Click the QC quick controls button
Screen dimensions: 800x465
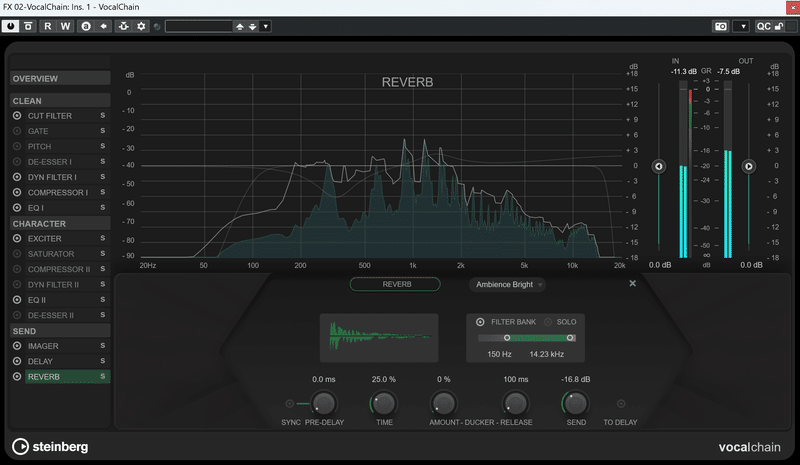click(x=763, y=27)
